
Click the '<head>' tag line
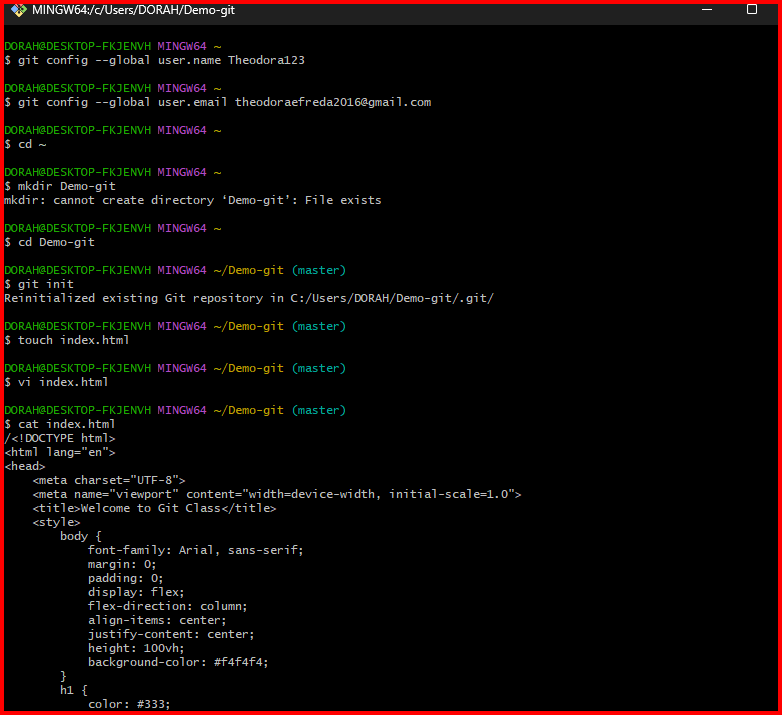tap(24, 466)
